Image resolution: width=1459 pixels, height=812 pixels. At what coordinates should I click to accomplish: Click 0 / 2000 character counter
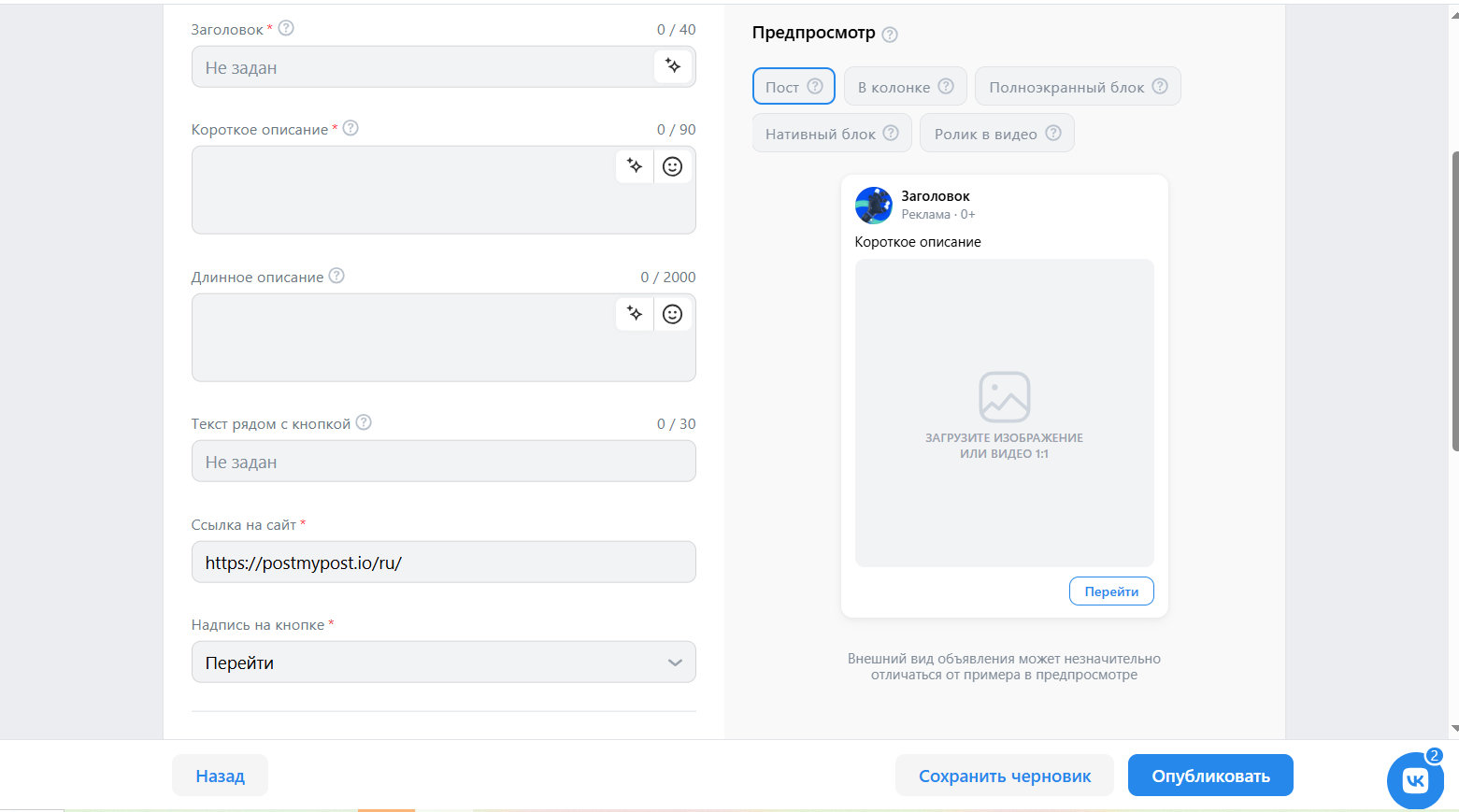pos(668,278)
